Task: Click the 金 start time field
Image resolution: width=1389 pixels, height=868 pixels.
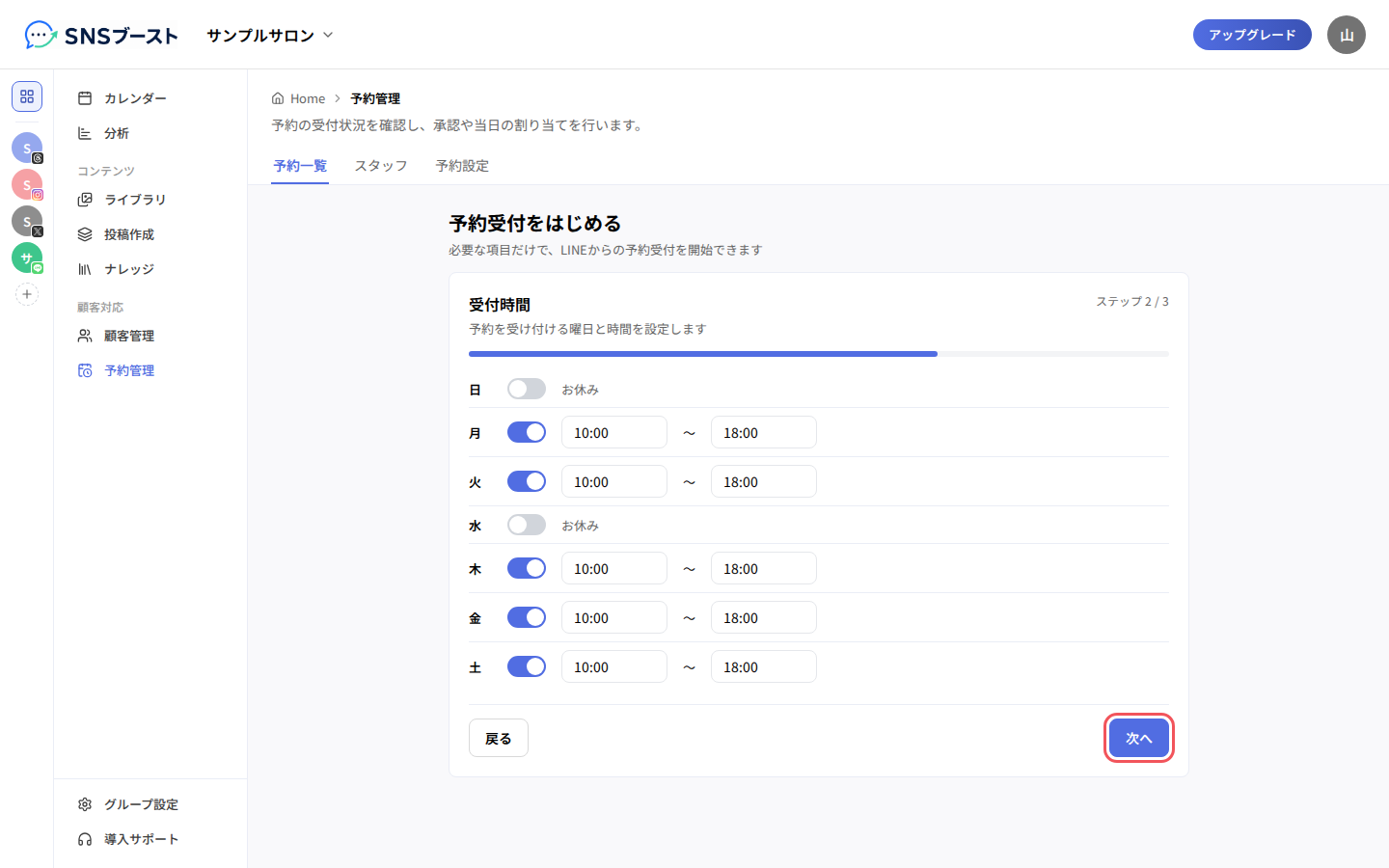Action: pos(614,617)
